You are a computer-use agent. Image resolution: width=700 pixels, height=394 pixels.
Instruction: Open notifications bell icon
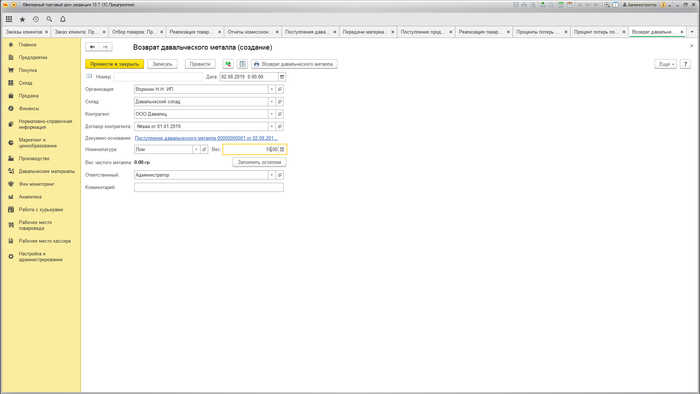63,19
